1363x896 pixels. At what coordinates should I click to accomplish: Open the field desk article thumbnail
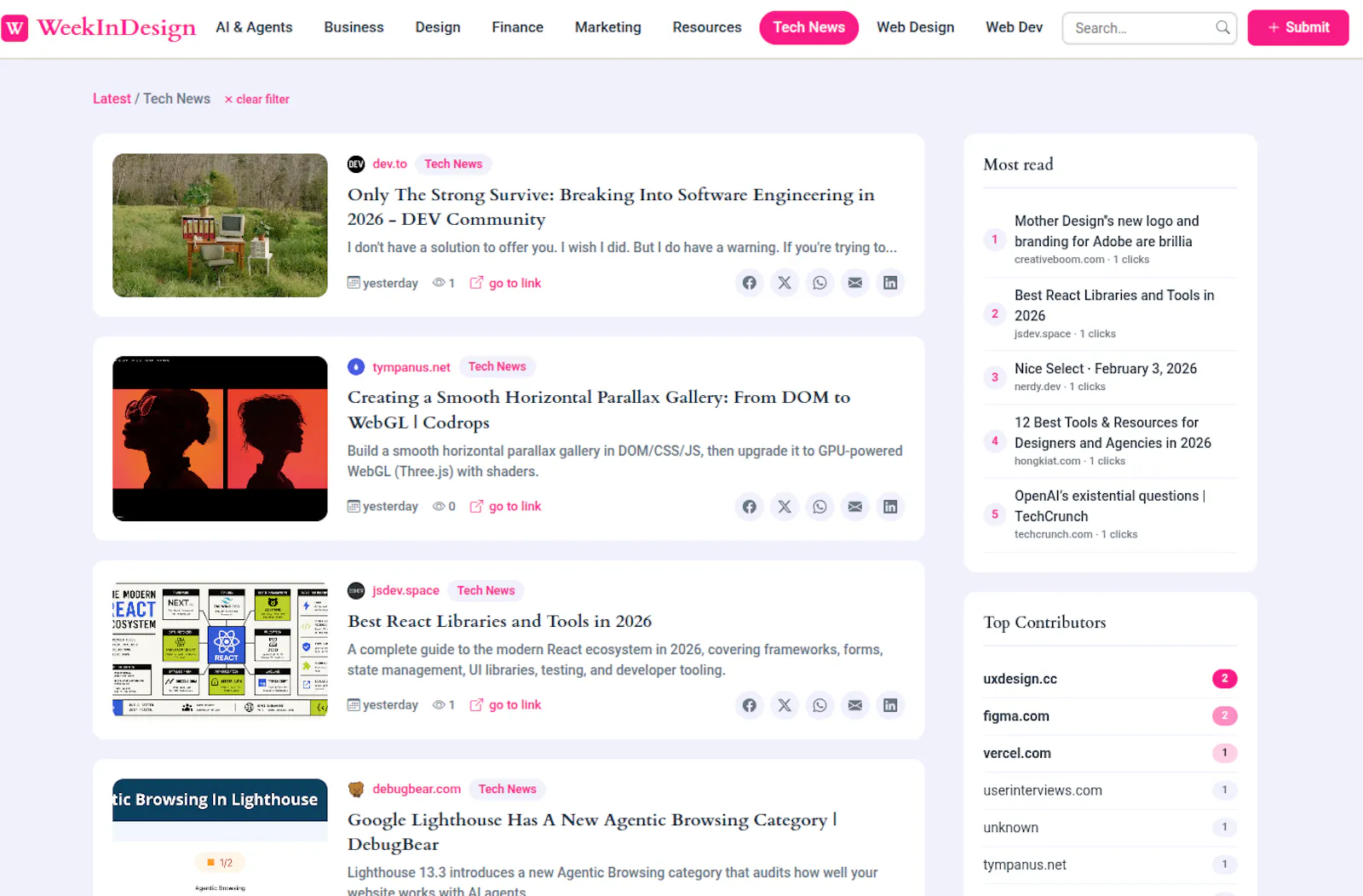[x=220, y=226]
